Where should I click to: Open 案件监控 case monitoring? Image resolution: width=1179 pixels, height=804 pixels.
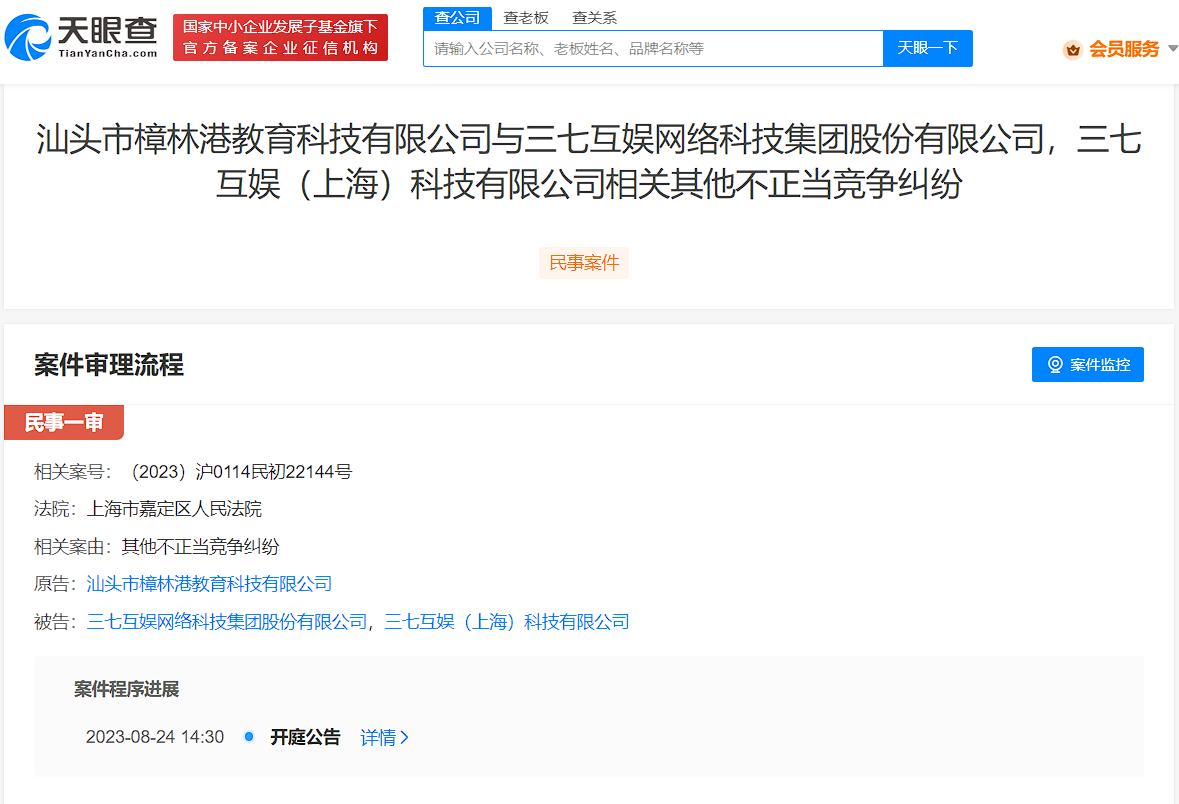(x=1087, y=364)
